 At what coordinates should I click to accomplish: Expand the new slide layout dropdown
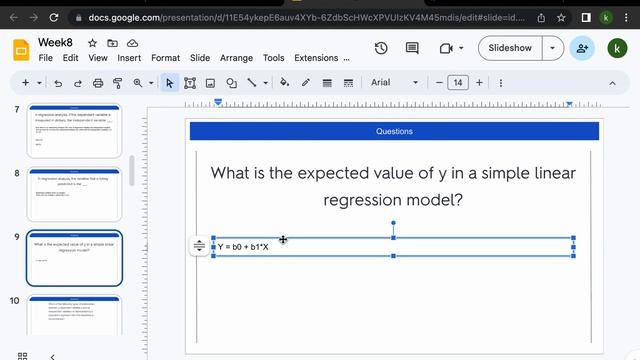tap(39, 83)
